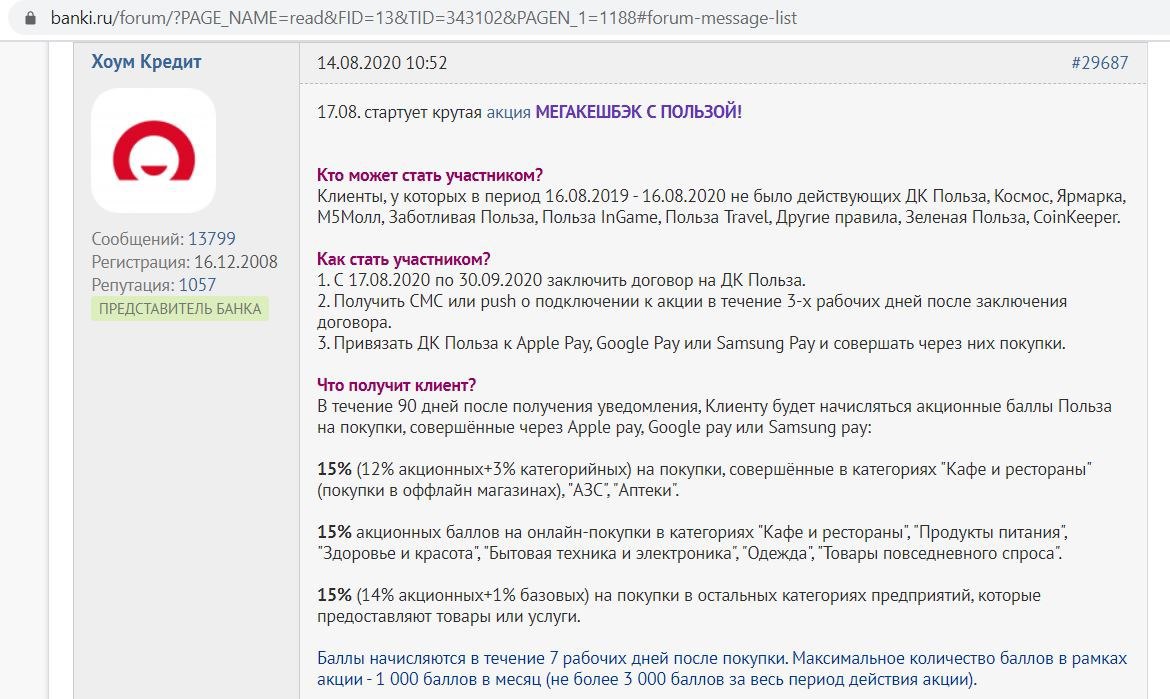Click Регистрация: 16.12.2008 text

coord(184,262)
